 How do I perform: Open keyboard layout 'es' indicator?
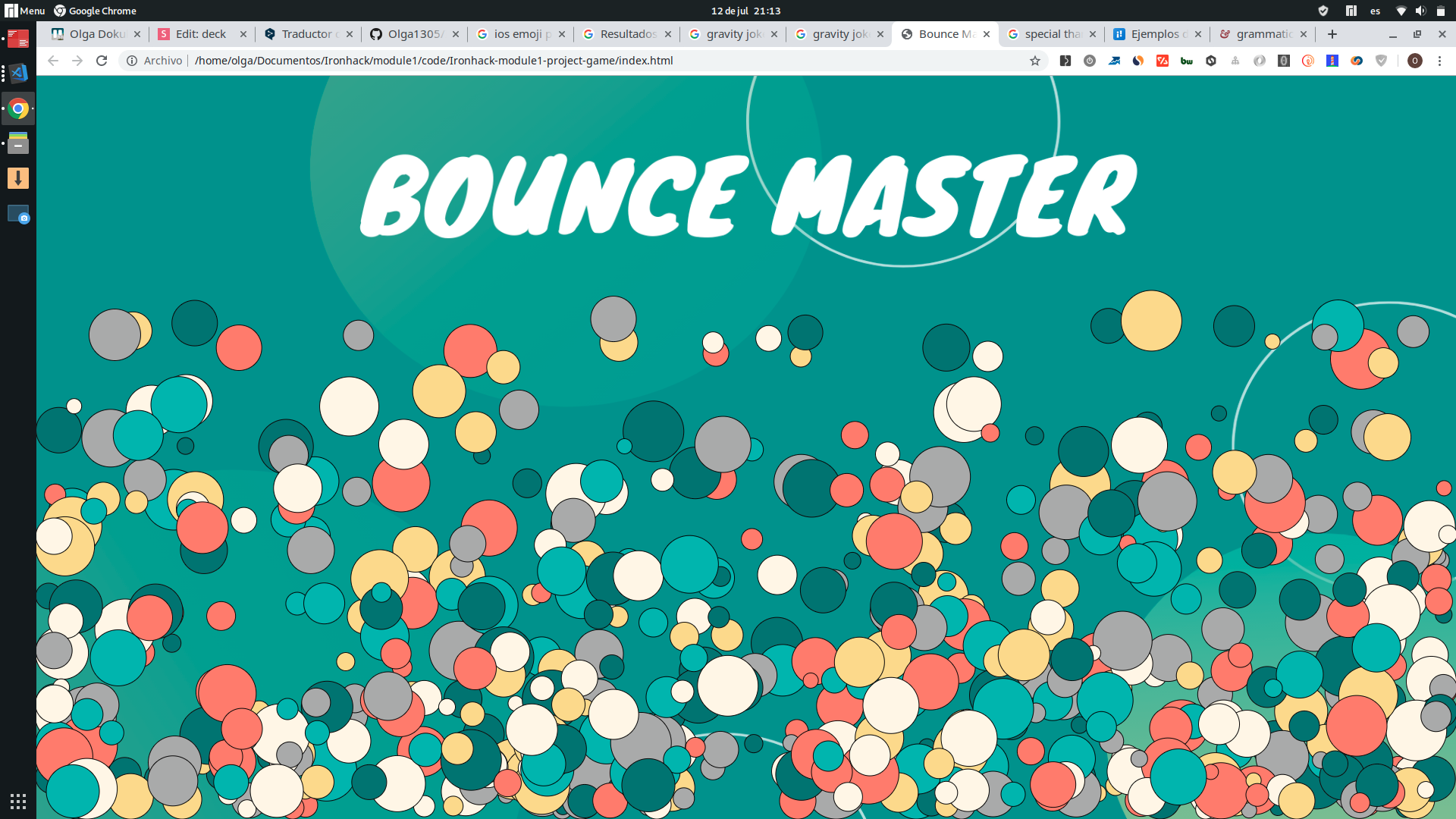tap(1375, 11)
